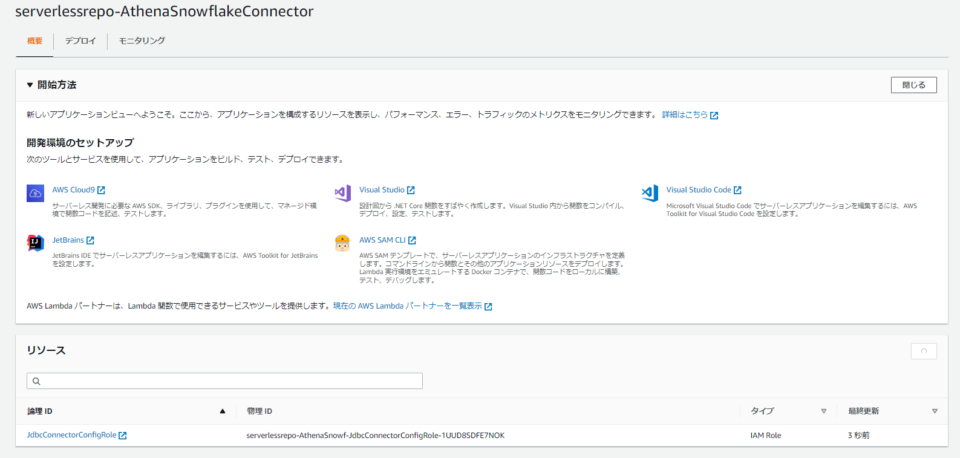The height and width of the screenshot is (458, 960).
Task: Click external link icon beside AWS Cloud9
Action: tap(101, 190)
